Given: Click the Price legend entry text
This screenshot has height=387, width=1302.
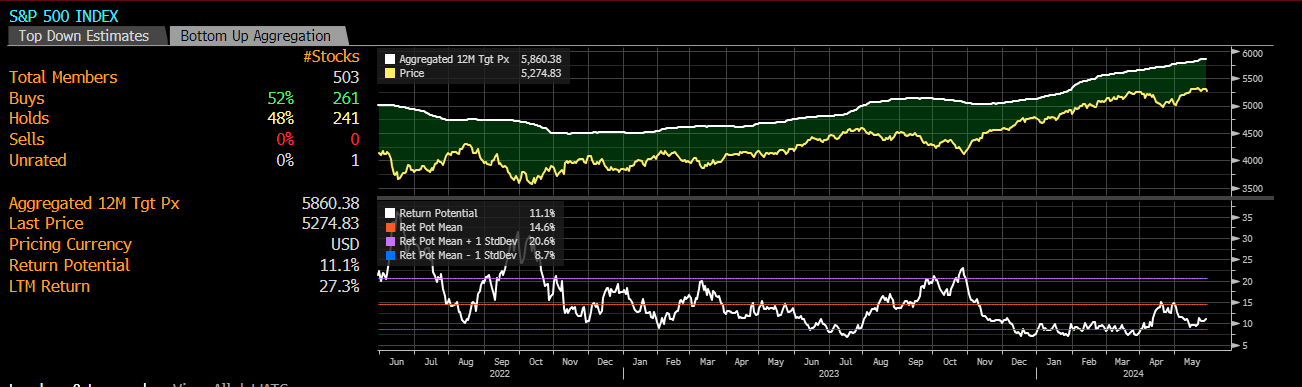Looking at the screenshot, I should pyautogui.click(x=412, y=73).
